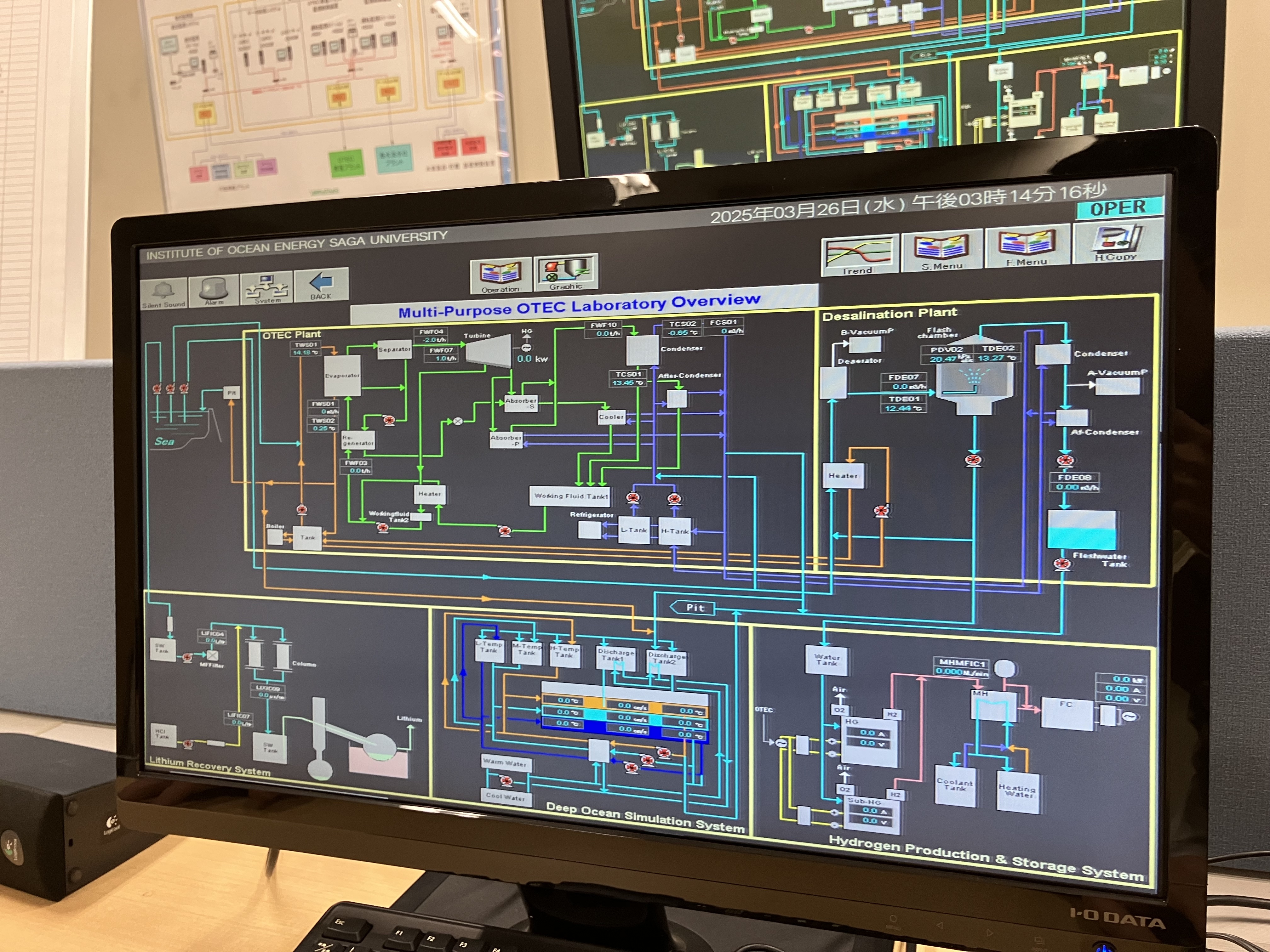Click the Silent Sound bell icon
The image size is (1270, 952).
point(163,293)
